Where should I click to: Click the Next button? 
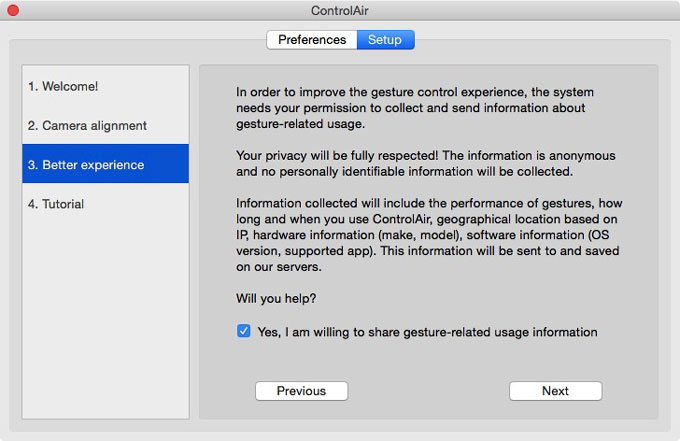click(x=556, y=391)
